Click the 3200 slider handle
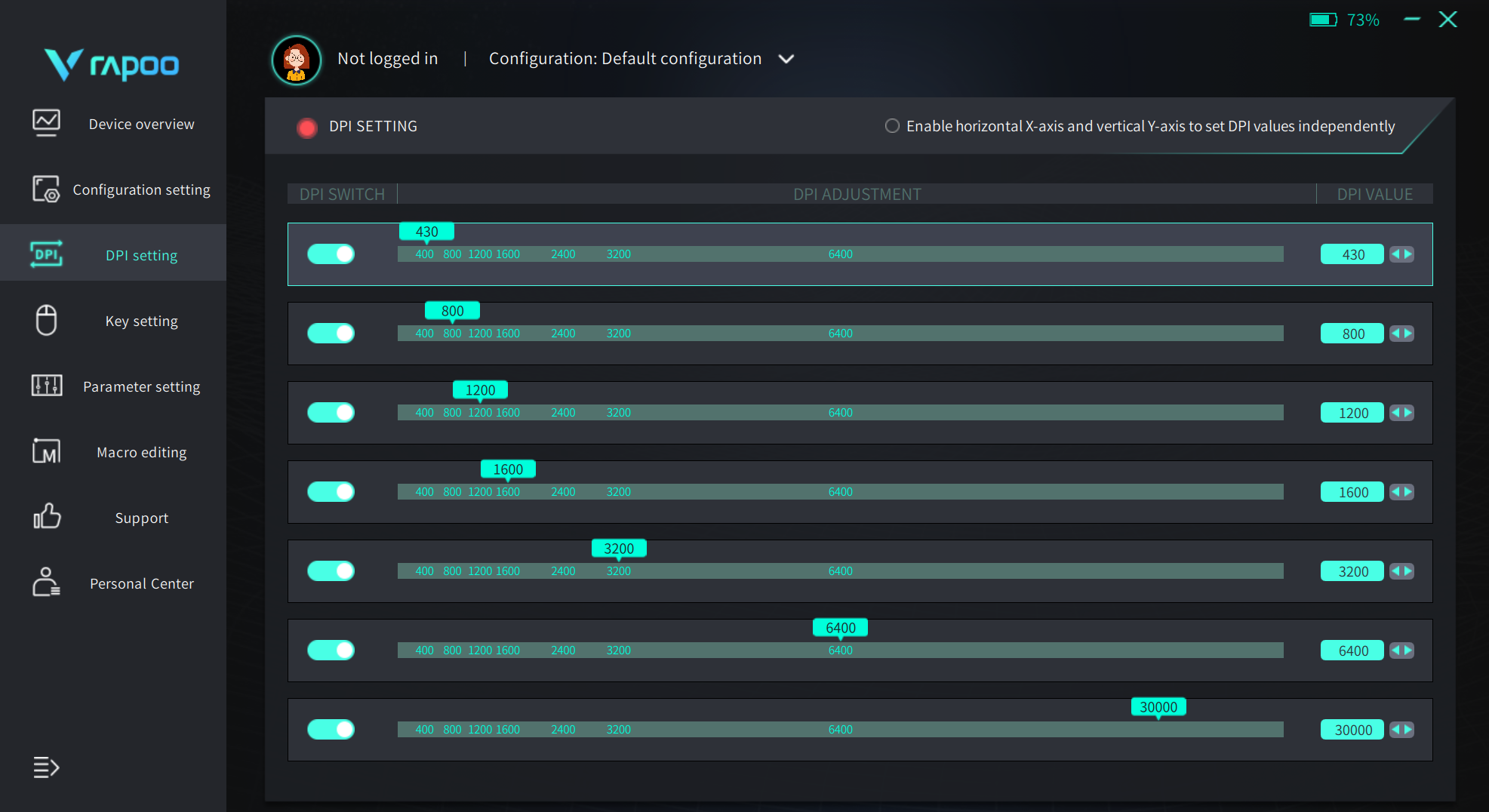Viewport: 1489px width, 812px height. pos(619,549)
